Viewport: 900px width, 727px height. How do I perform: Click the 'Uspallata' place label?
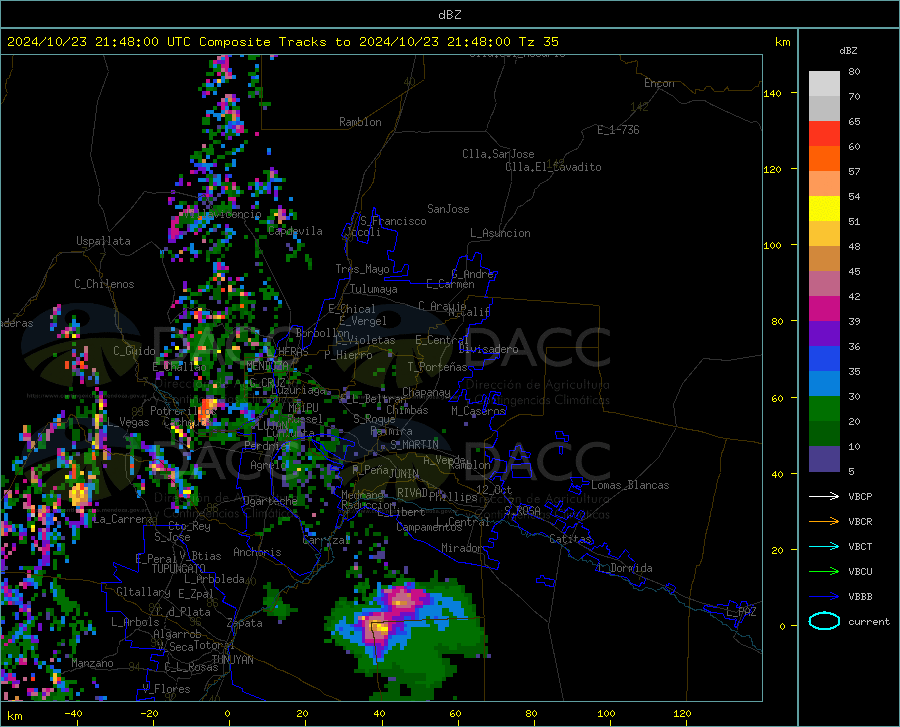103,241
